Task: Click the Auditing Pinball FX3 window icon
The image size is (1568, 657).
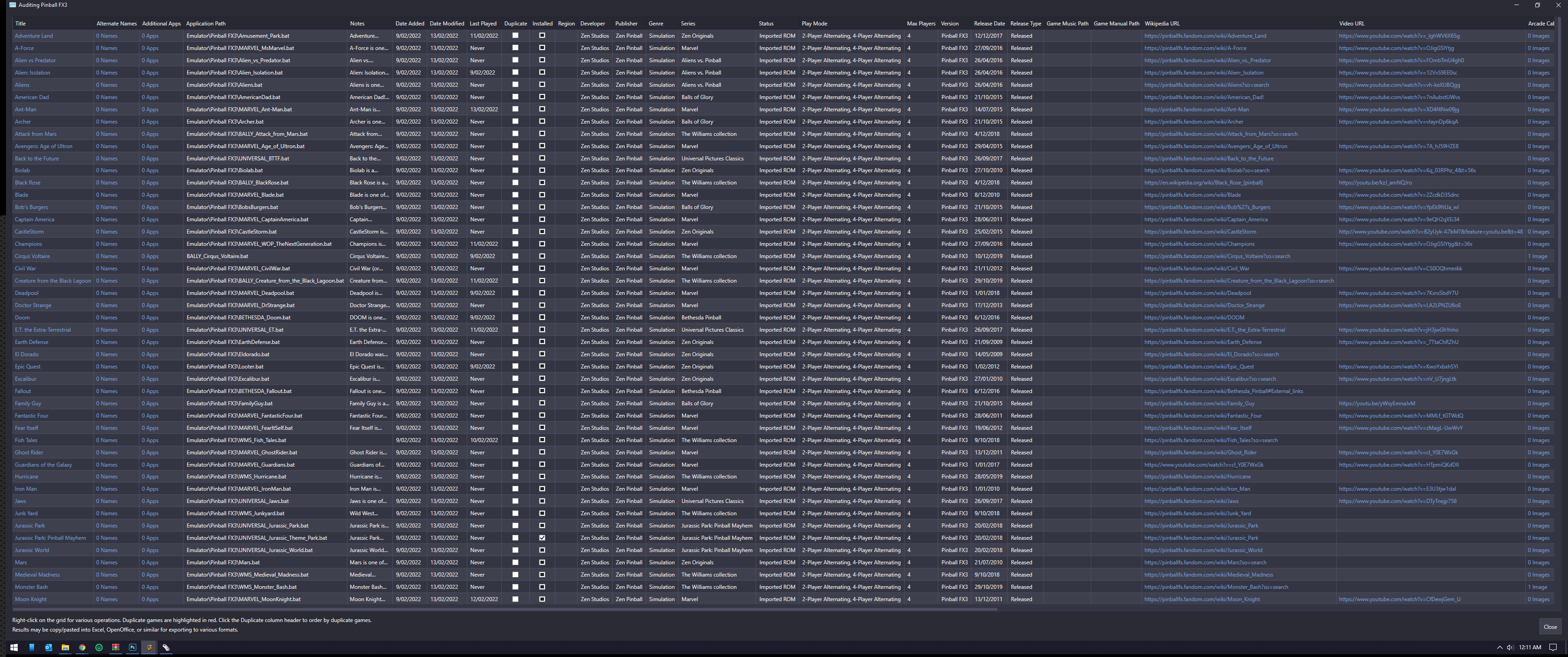Action: (x=13, y=5)
